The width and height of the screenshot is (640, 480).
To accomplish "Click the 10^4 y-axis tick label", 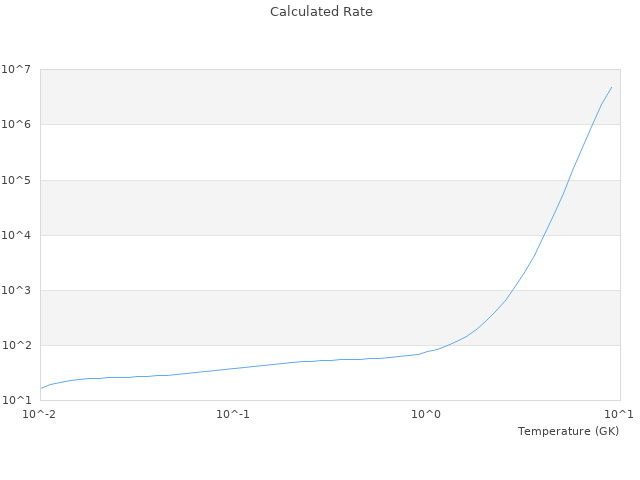I will (x=16, y=235).
